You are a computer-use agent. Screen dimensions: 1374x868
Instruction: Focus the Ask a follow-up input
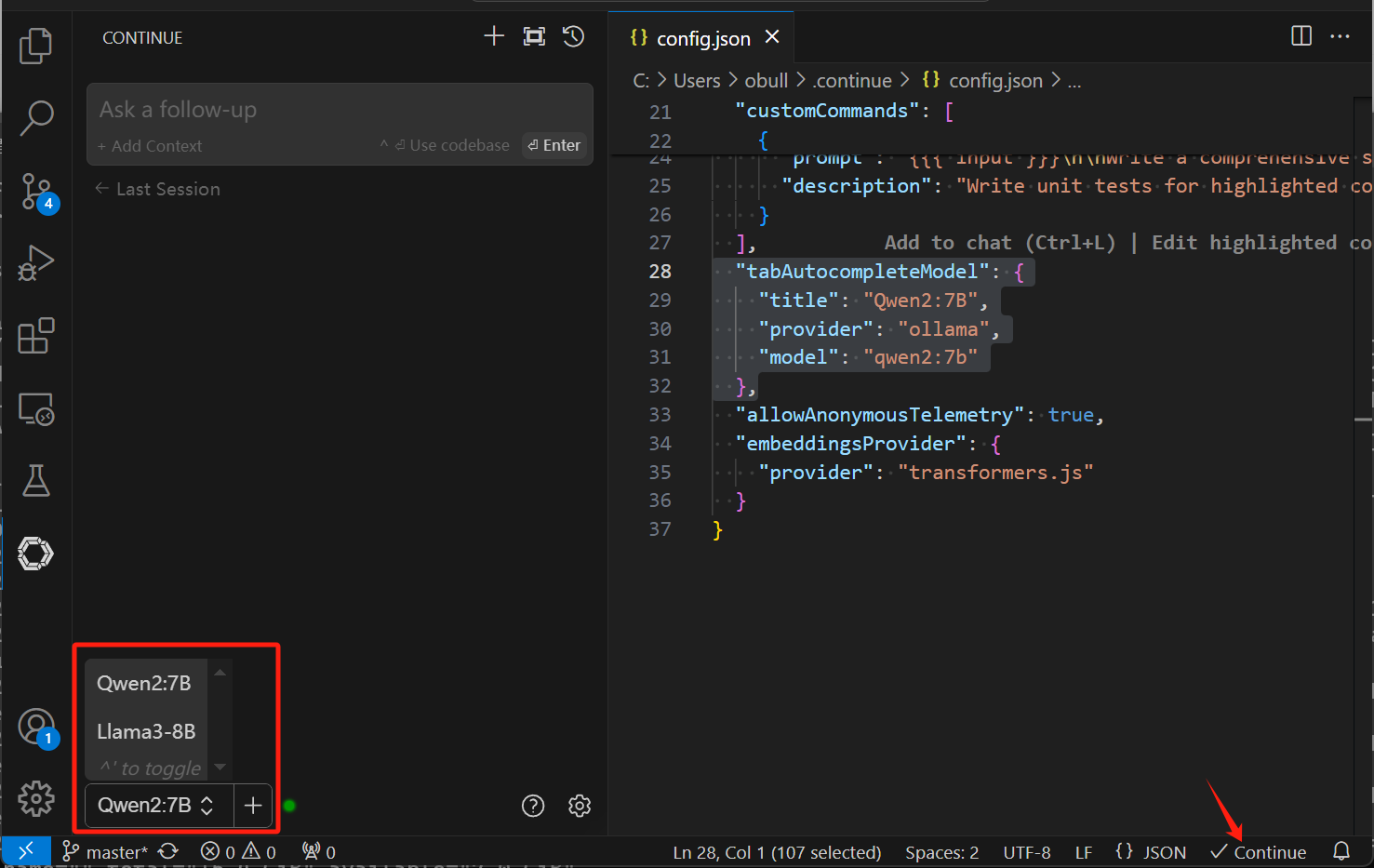(x=340, y=110)
